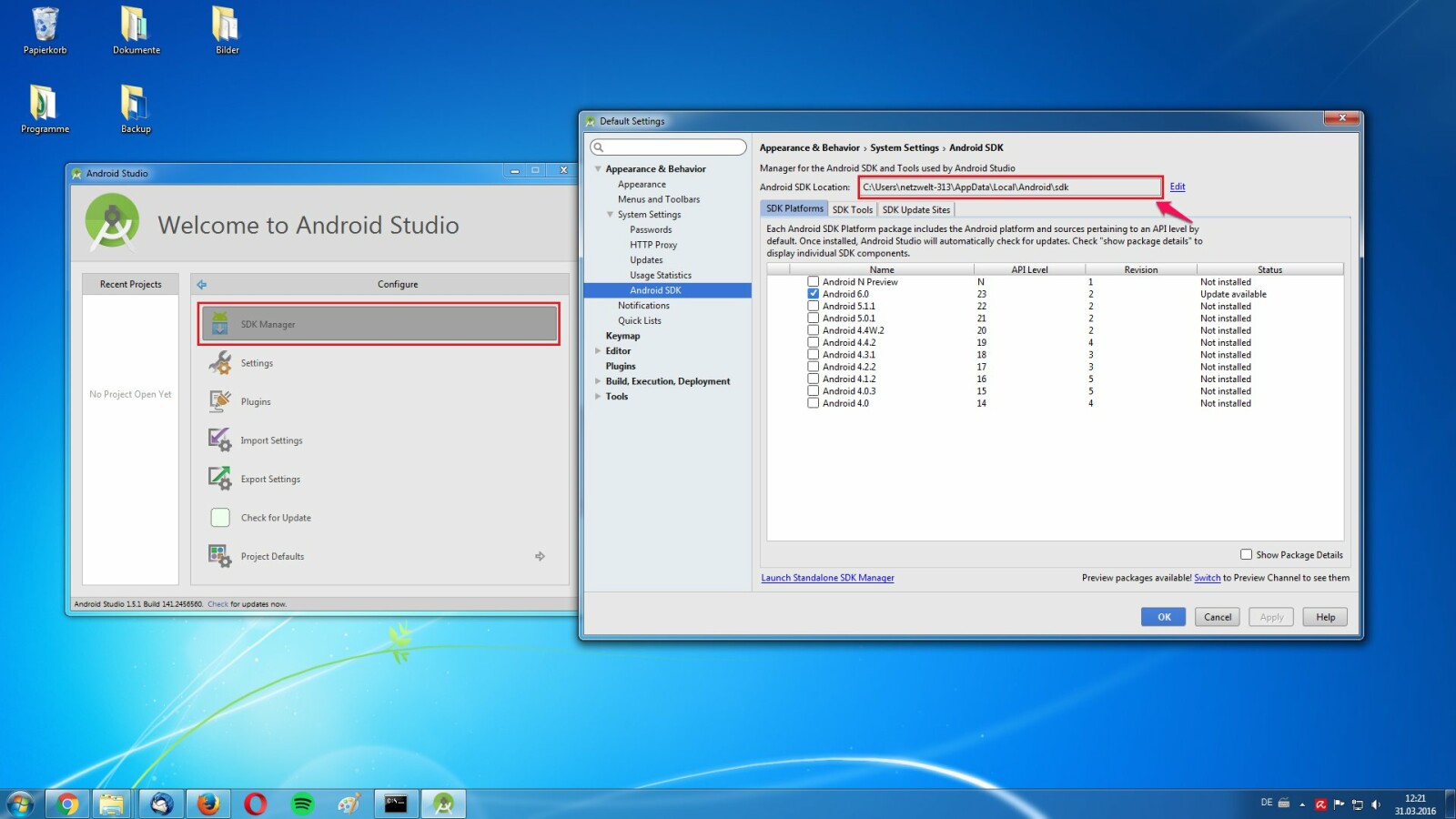Launch Google Chrome from the taskbar
Screen dimensions: 1456x819
coord(67,804)
